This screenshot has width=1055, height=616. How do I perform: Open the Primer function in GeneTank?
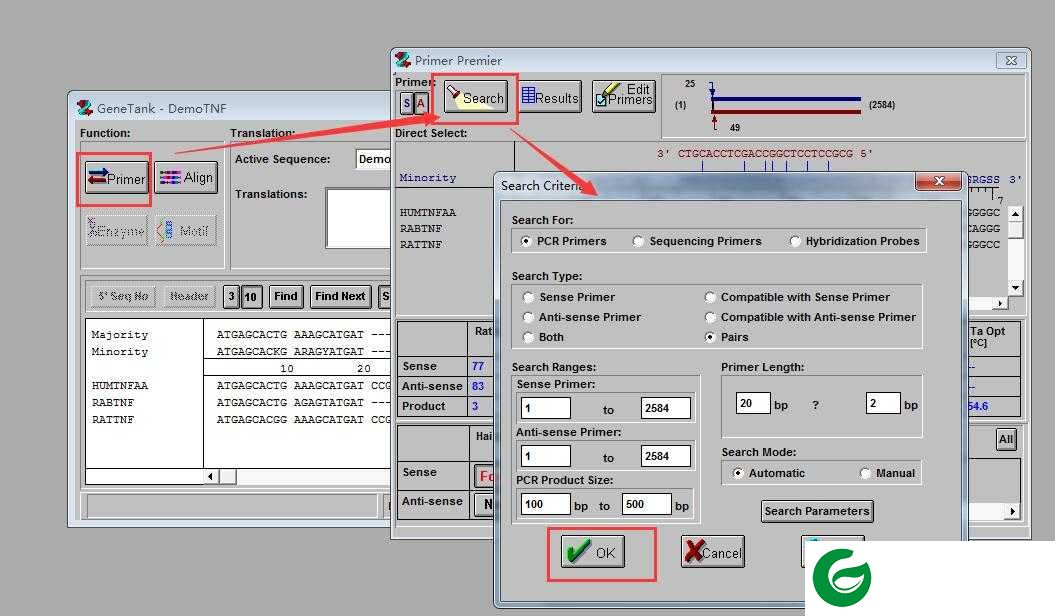coord(116,178)
